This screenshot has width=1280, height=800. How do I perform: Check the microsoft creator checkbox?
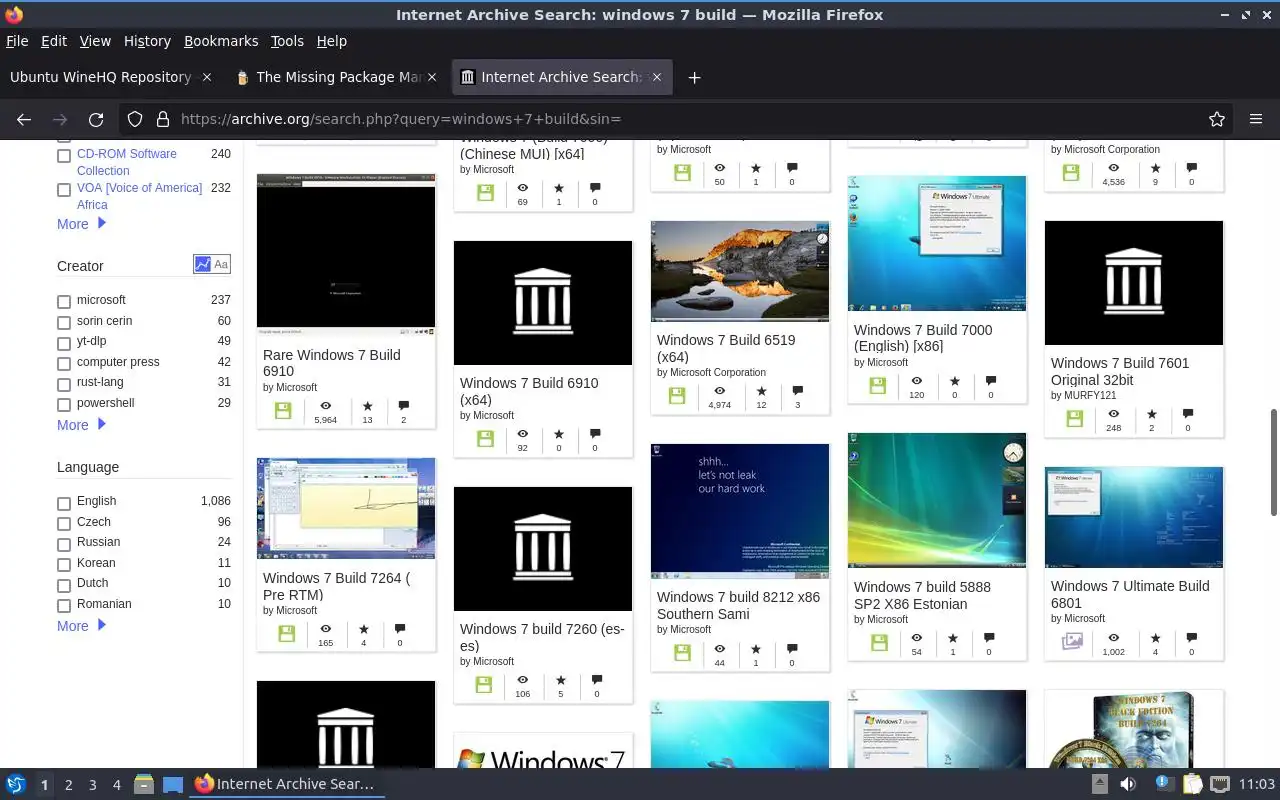click(x=64, y=301)
